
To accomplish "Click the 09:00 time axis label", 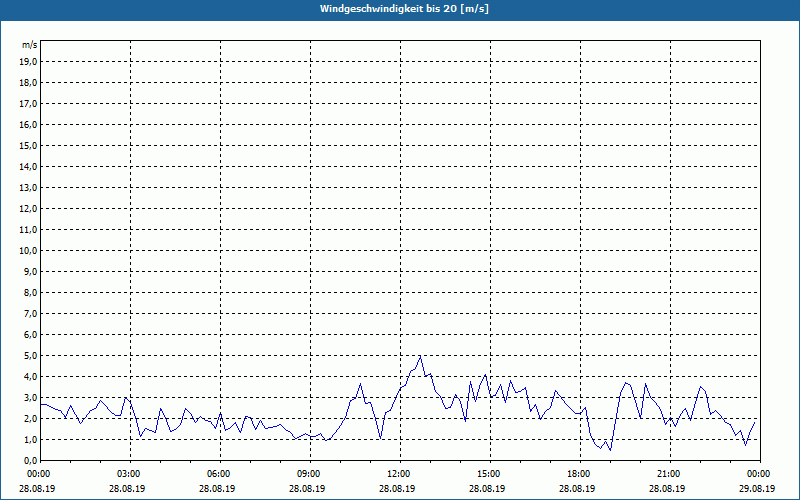I will pyautogui.click(x=310, y=474).
